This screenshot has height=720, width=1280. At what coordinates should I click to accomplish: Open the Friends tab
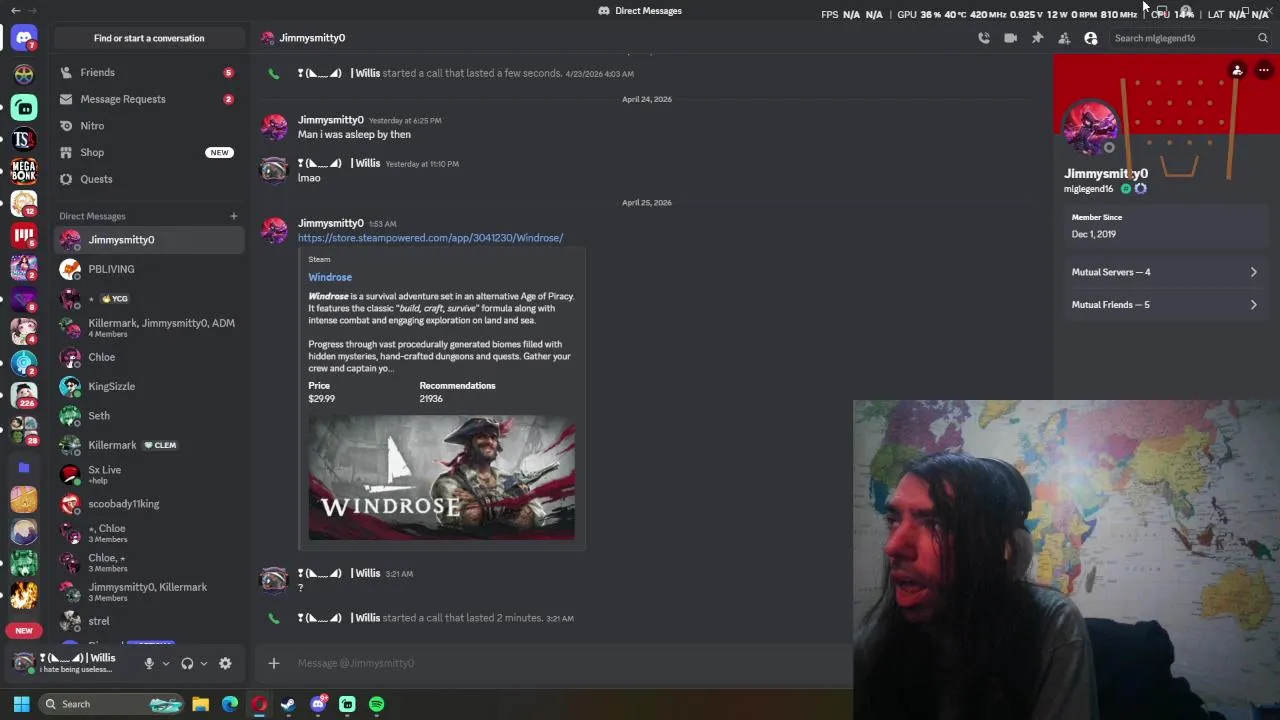[149, 72]
